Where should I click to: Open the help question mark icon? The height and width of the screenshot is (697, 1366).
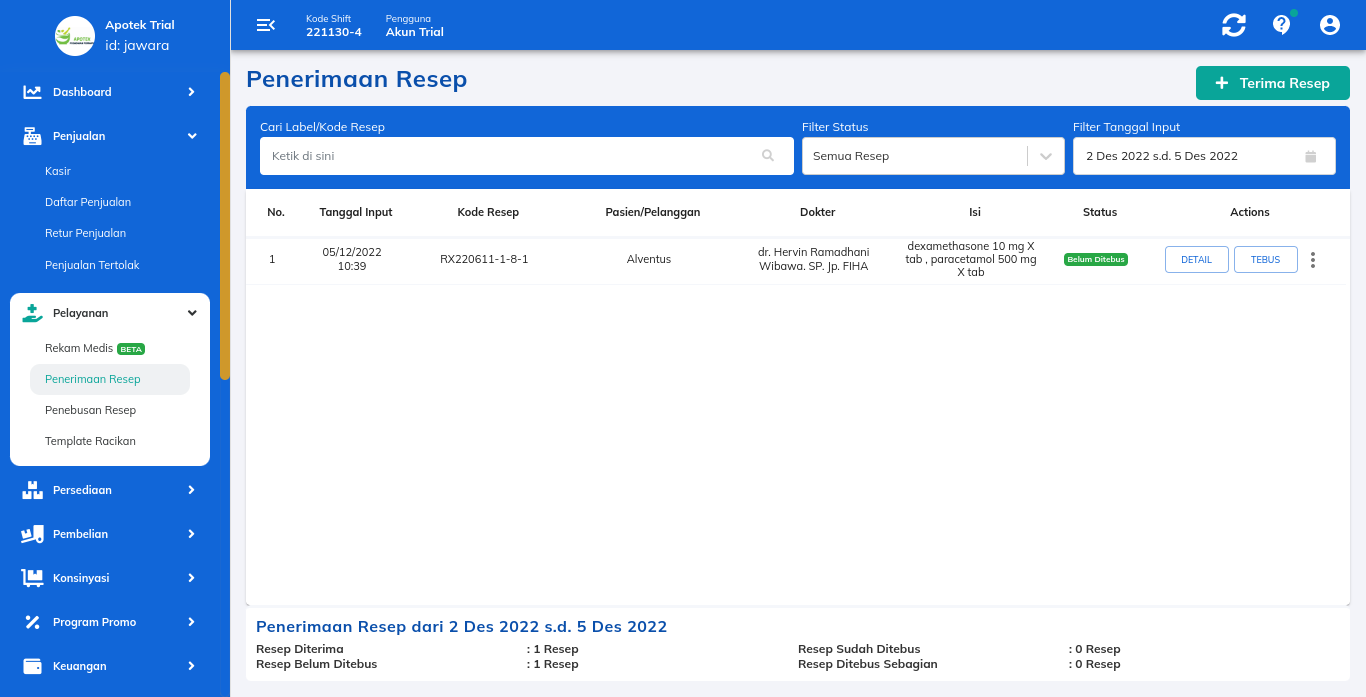click(1281, 25)
